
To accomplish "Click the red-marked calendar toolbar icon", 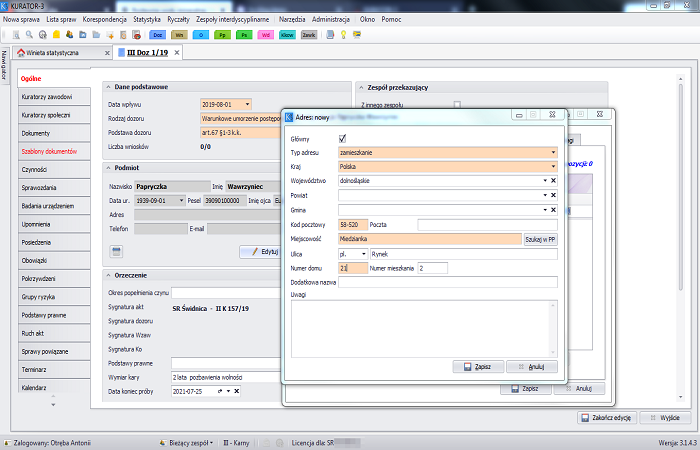I will [x=137, y=34].
